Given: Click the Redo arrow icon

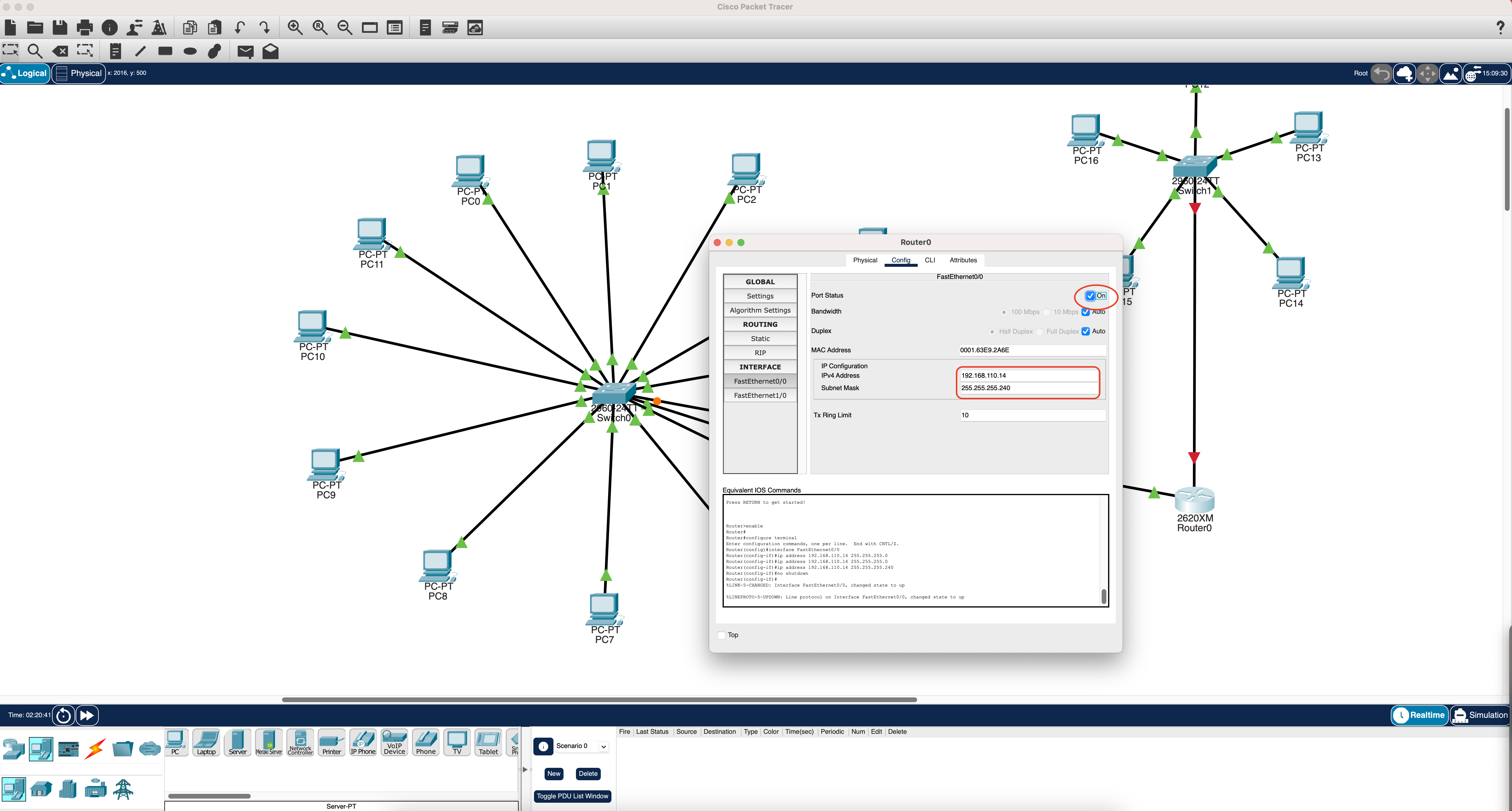Looking at the screenshot, I should pos(265,27).
